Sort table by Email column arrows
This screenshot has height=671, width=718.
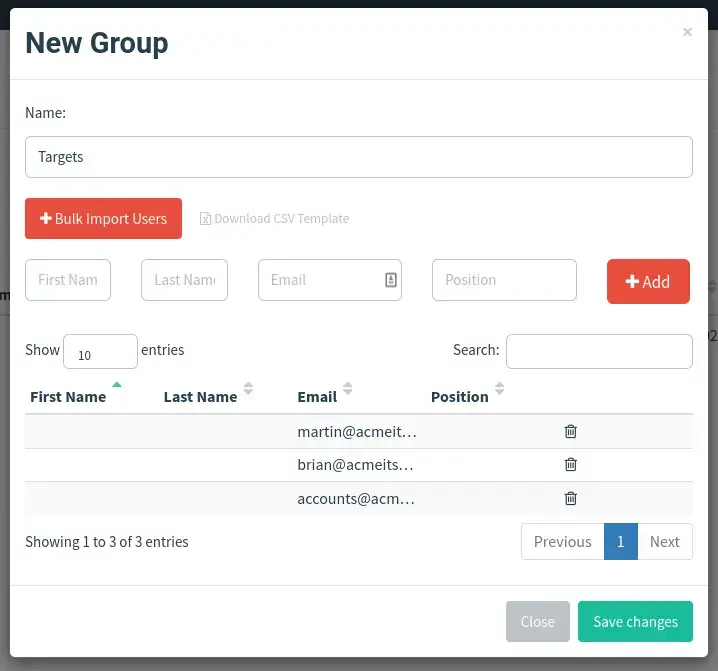click(x=348, y=388)
